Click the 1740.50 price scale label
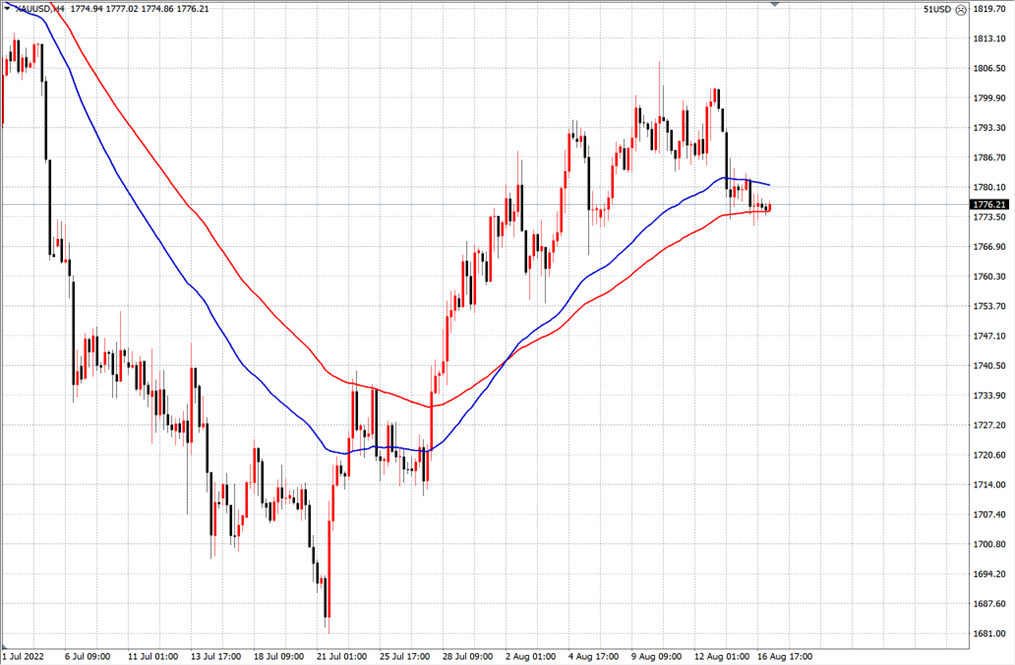Image resolution: width=1015 pixels, height=665 pixels. pyautogui.click(x=990, y=365)
